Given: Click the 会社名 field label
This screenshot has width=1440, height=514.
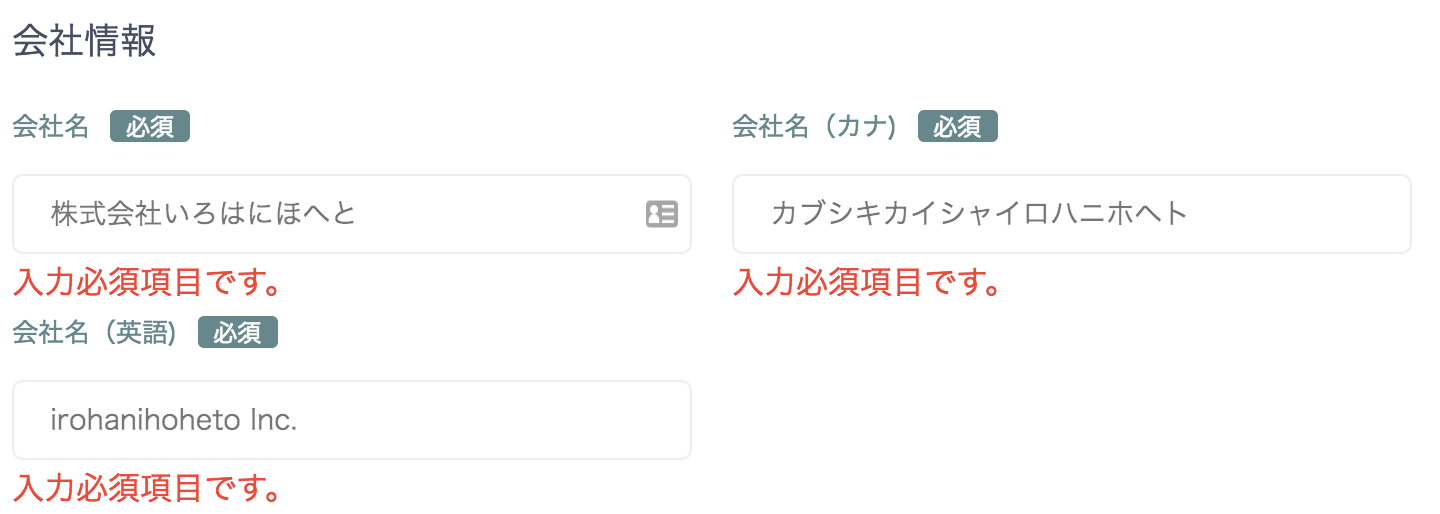Looking at the screenshot, I should pyautogui.click(x=51, y=127).
